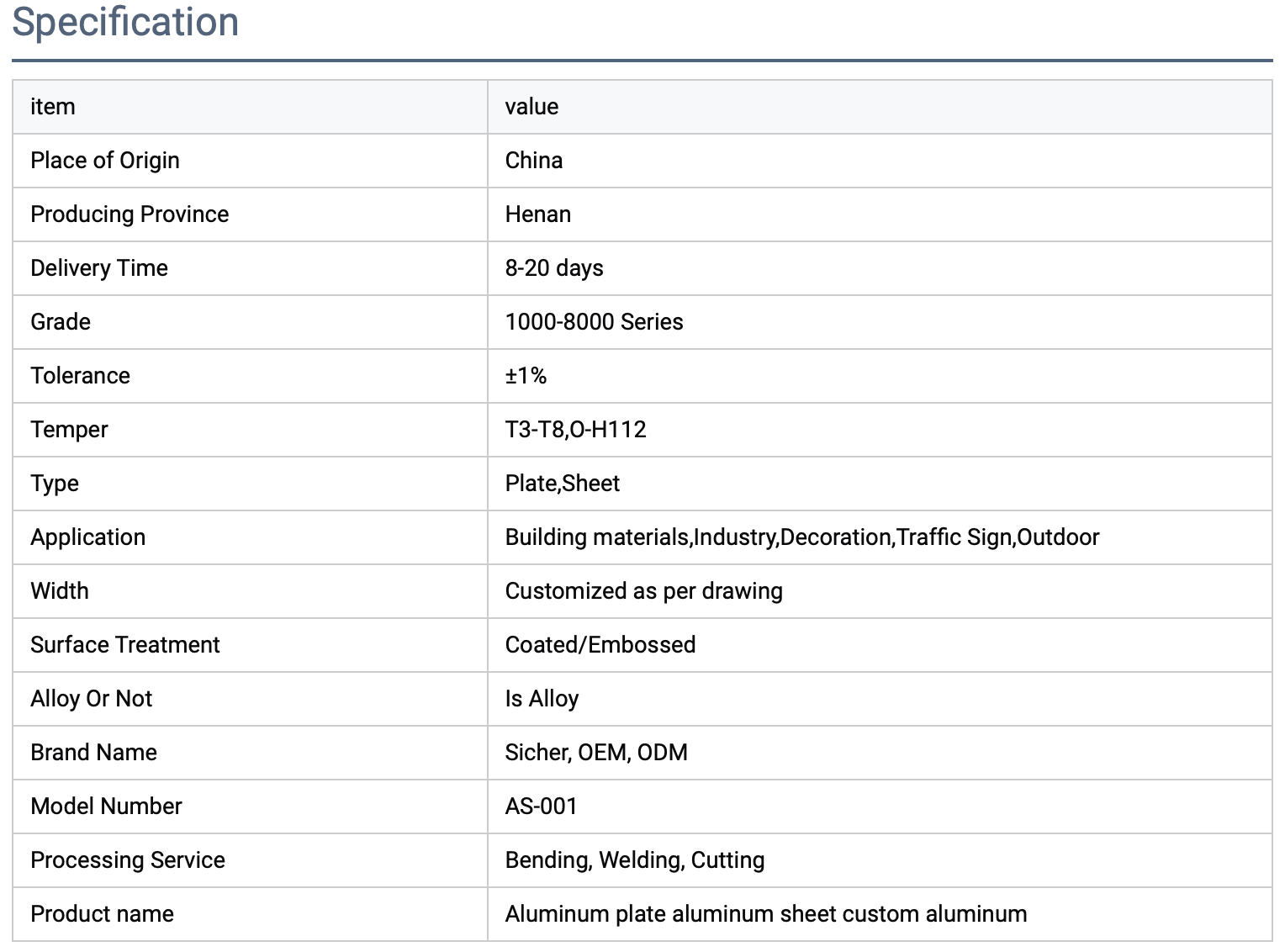Select the ±1% tolerance value
The image size is (1285, 952).
(x=526, y=376)
